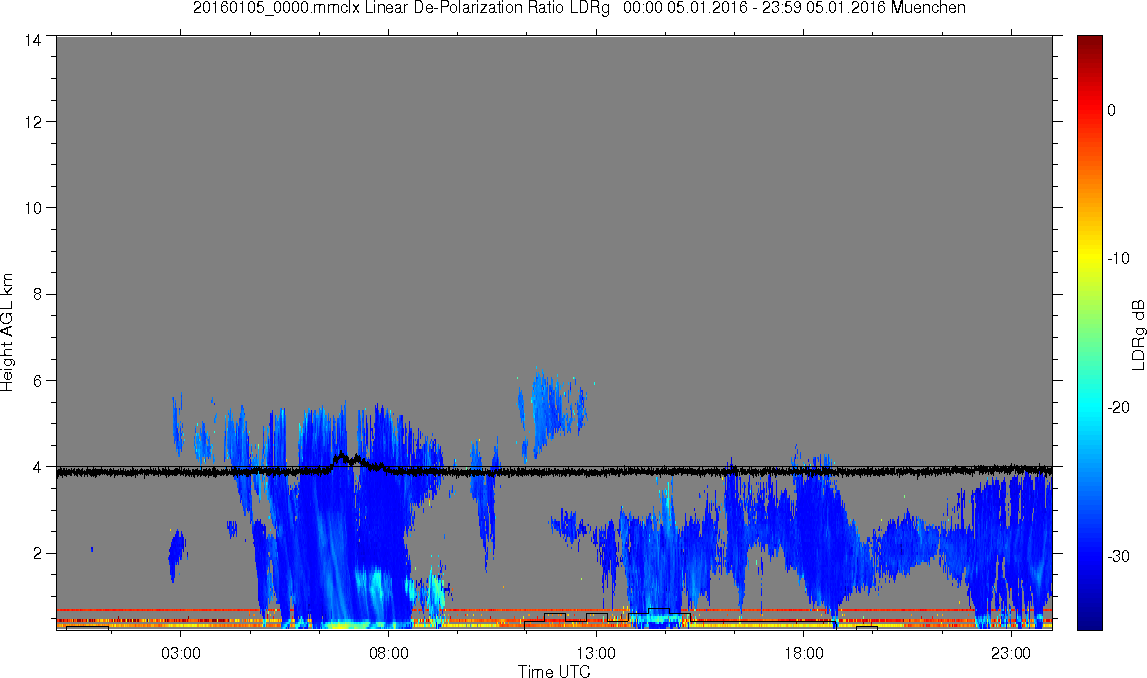Image resolution: width=1147 pixels, height=678 pixels.
Task: Click the height tick label 6
Action: coord(37,380)
